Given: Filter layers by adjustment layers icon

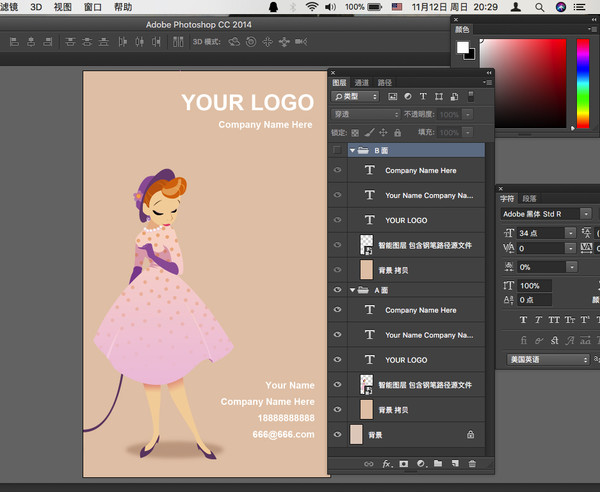Looking at the screenshot, I should pos(408,96).
